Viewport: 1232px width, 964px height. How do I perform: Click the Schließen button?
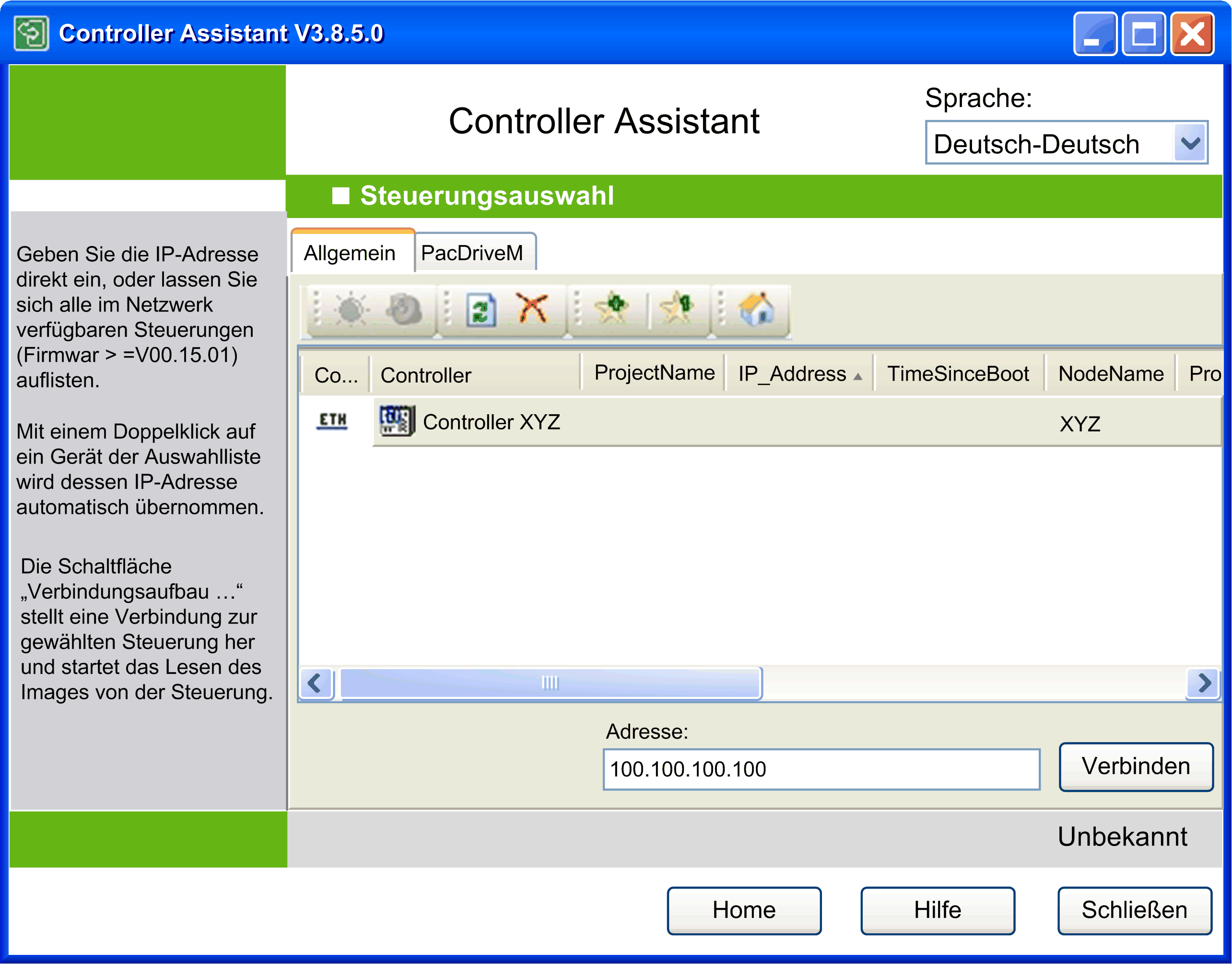tap(1134, 910)
